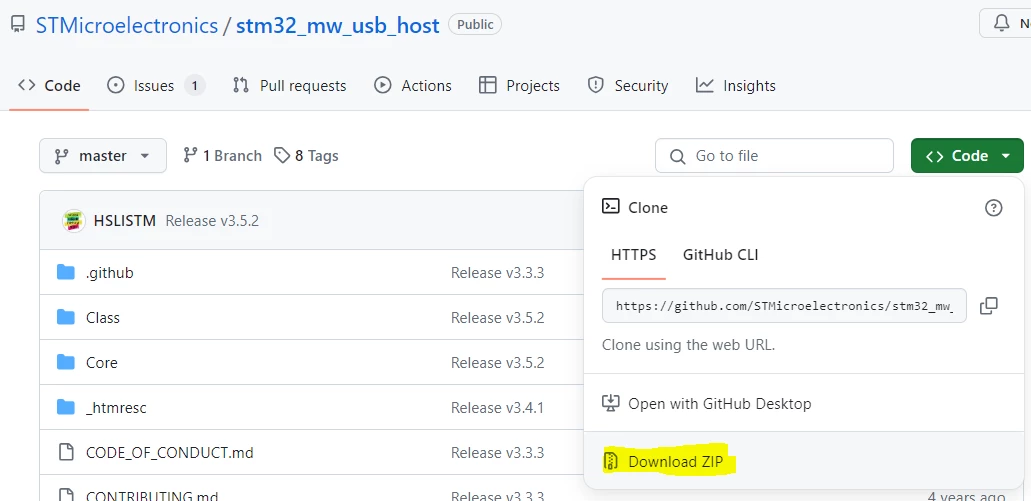Open the HSLISTM author link
Image resolution: width=1031 pixels, height=501 pixels.
pyautogui.click(x=125, y=221)
